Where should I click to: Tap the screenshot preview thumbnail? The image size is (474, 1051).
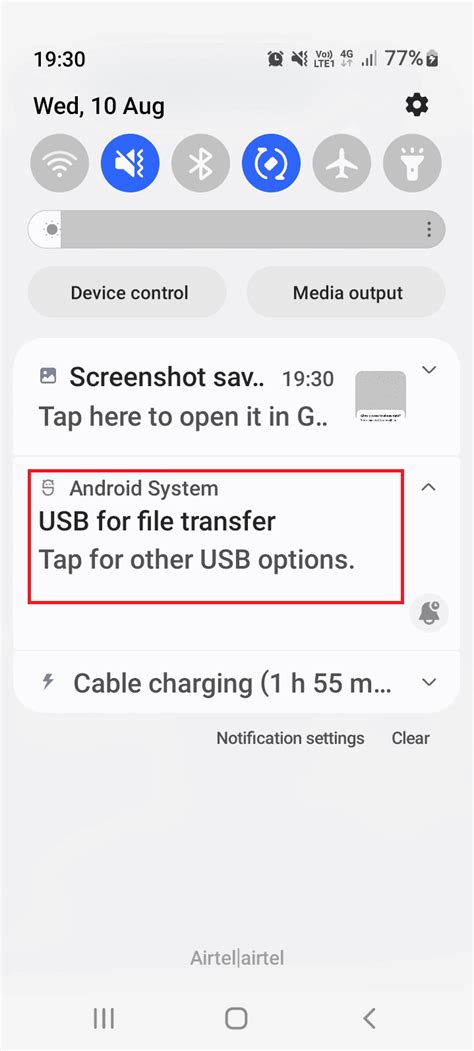(x=380, y=396)
